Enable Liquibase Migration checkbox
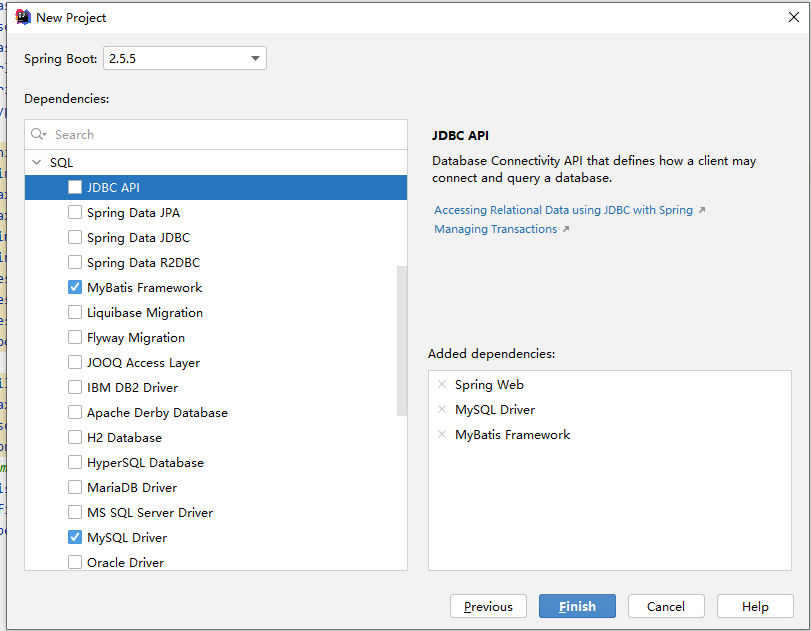The image size is (811, 631). tap(75, 312)
